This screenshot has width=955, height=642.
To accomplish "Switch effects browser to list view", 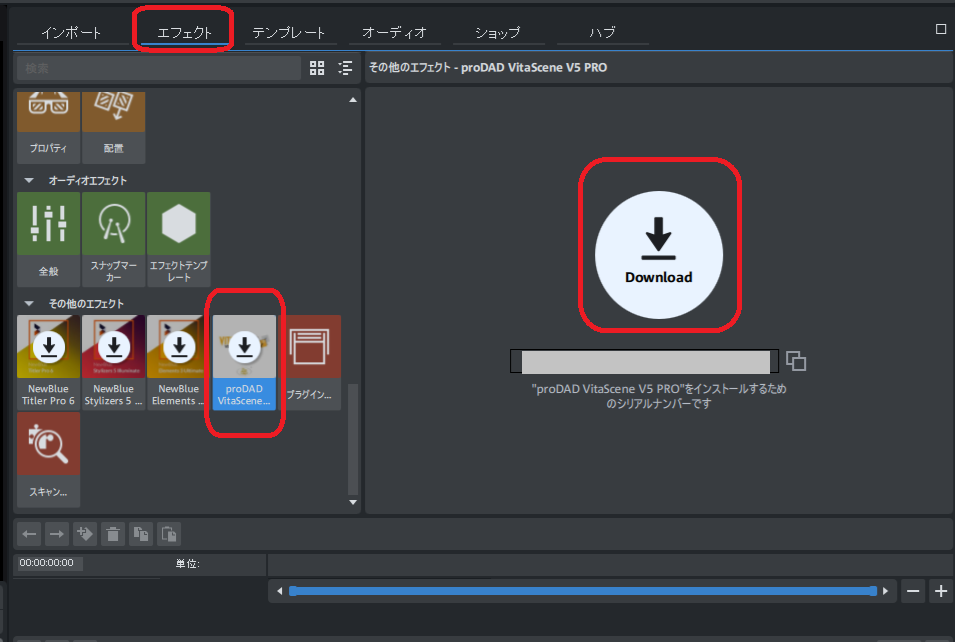I will [x=345, y=68].
